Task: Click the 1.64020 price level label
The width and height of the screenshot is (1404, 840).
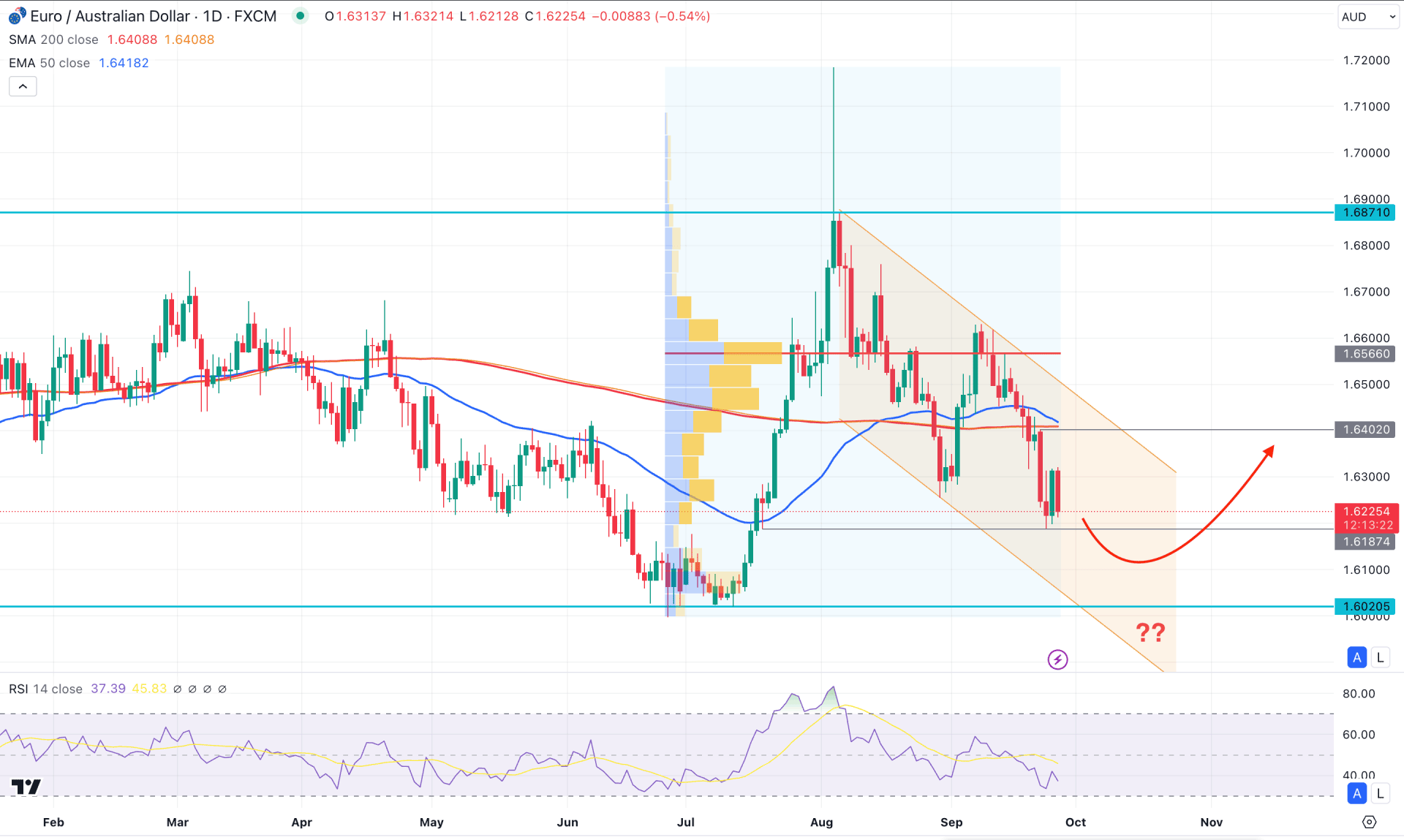Action: coord(1366,430)
